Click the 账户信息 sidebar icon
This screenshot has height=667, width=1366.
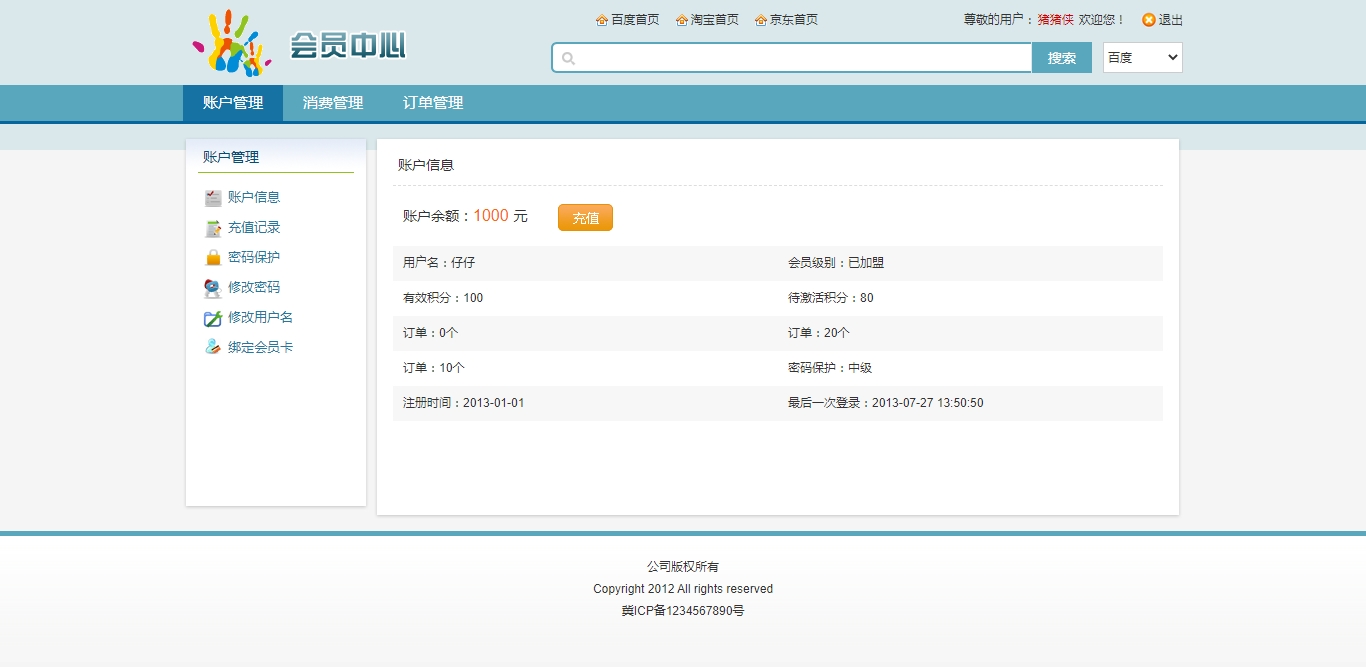[x=212, y=198]
